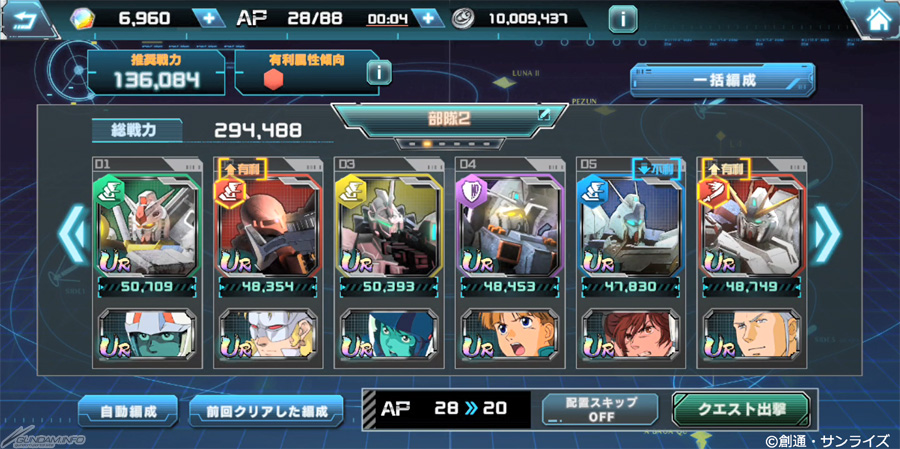The width and height of the screenshot is (900, 449).
Task: Add gems with plus beside 6,960
Action: click(x=209, y=18)
